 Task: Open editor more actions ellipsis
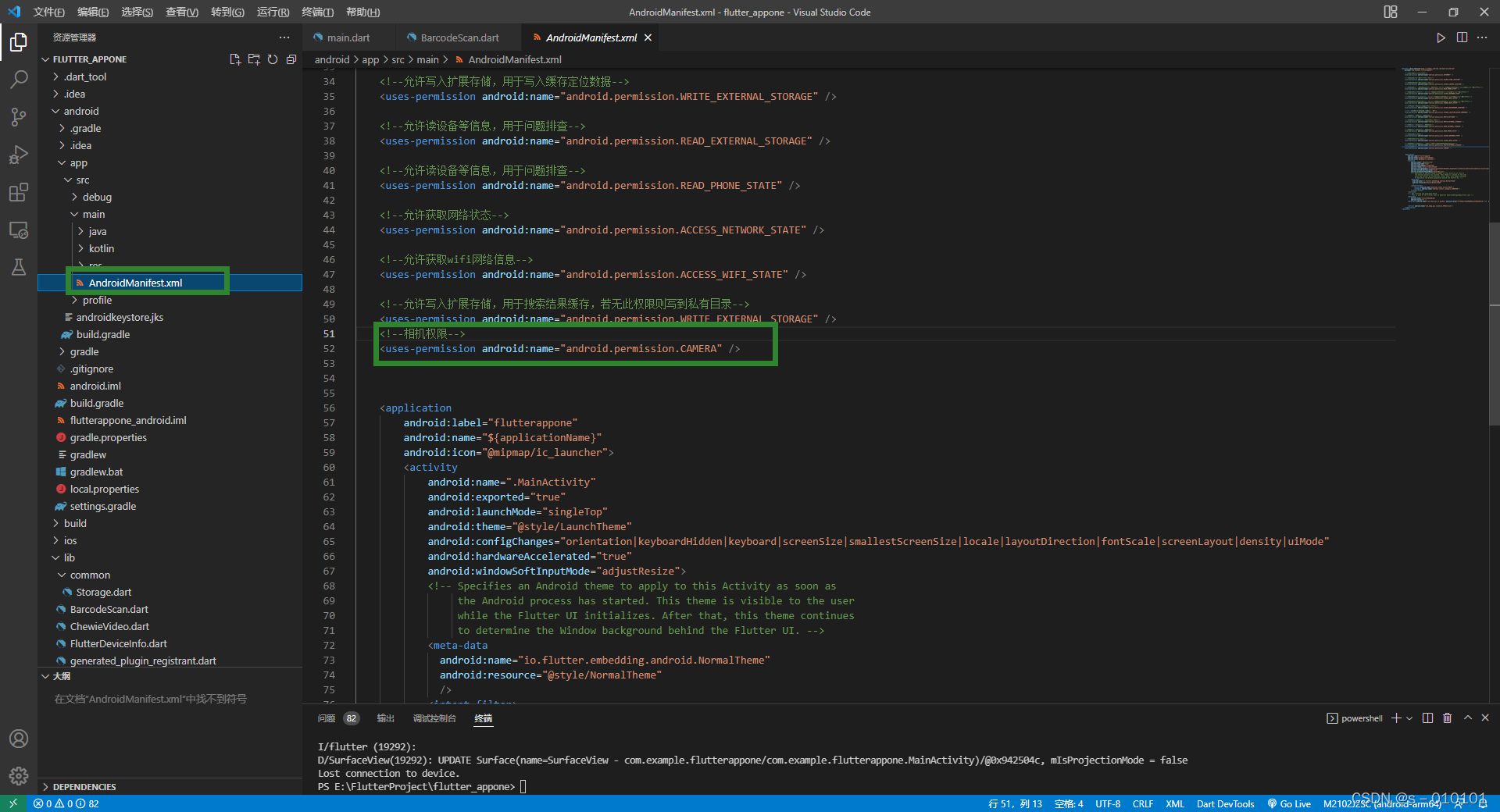pyautogui.click(x=1482, y=37)
